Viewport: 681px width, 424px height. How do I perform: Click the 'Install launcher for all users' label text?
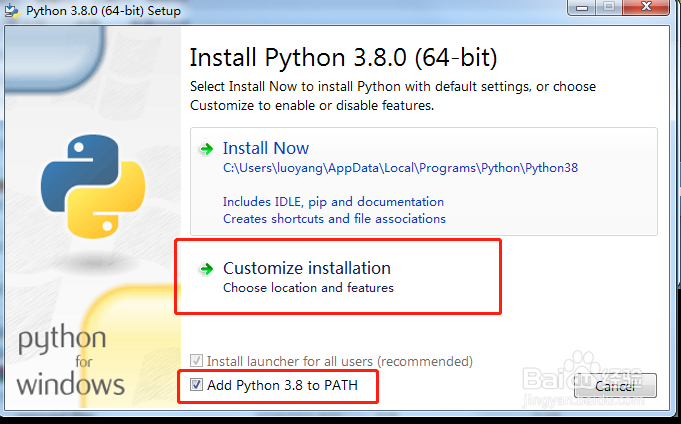point(340,360)
